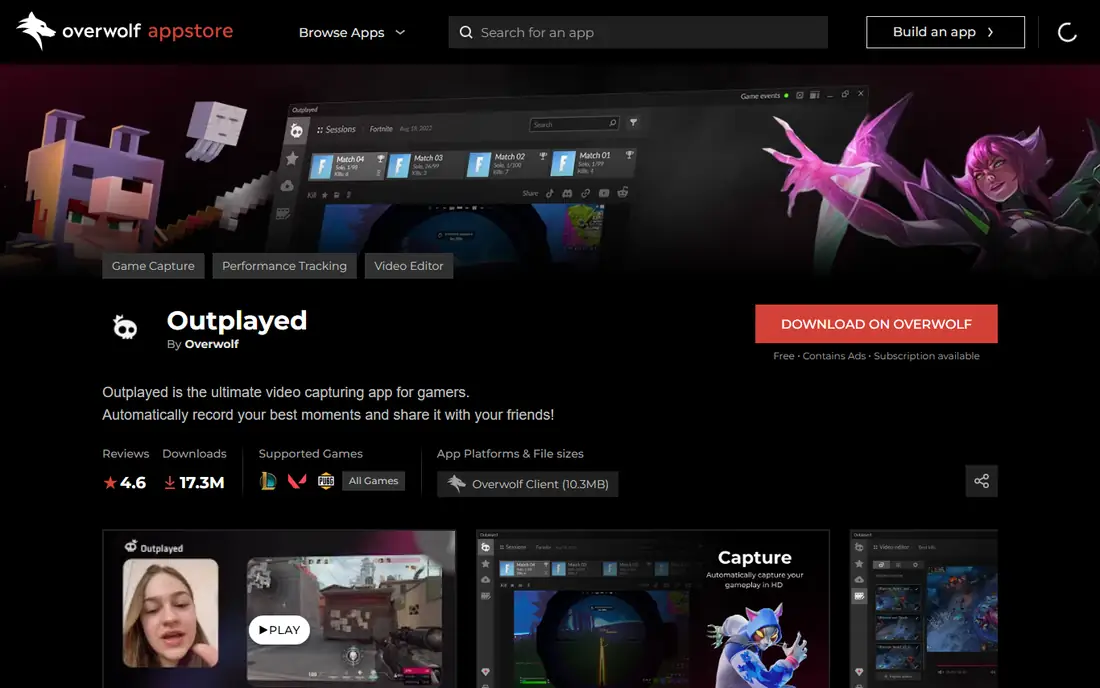The height and width of the screenshot is (688, 1100).
Task: Click Download on Overwolf button
Action: pos(876,324)
